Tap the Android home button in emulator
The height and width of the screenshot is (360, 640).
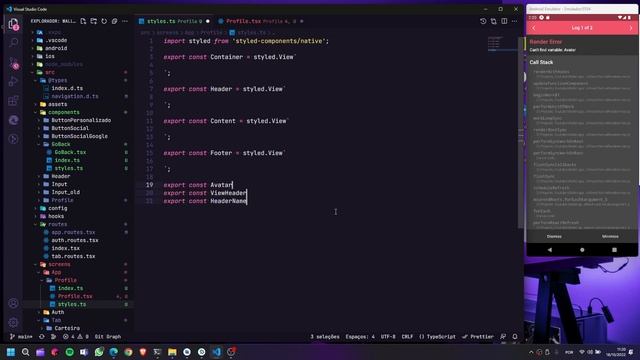(582, 250)
